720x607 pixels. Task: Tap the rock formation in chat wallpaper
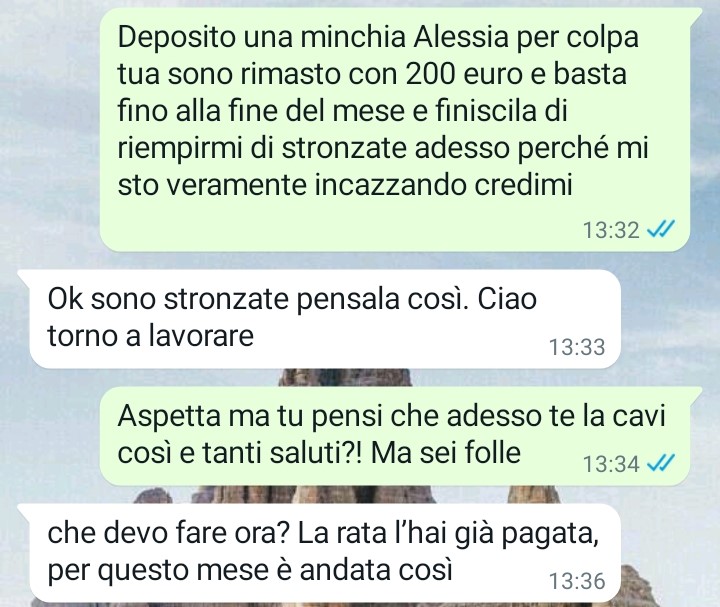point(344,378)
